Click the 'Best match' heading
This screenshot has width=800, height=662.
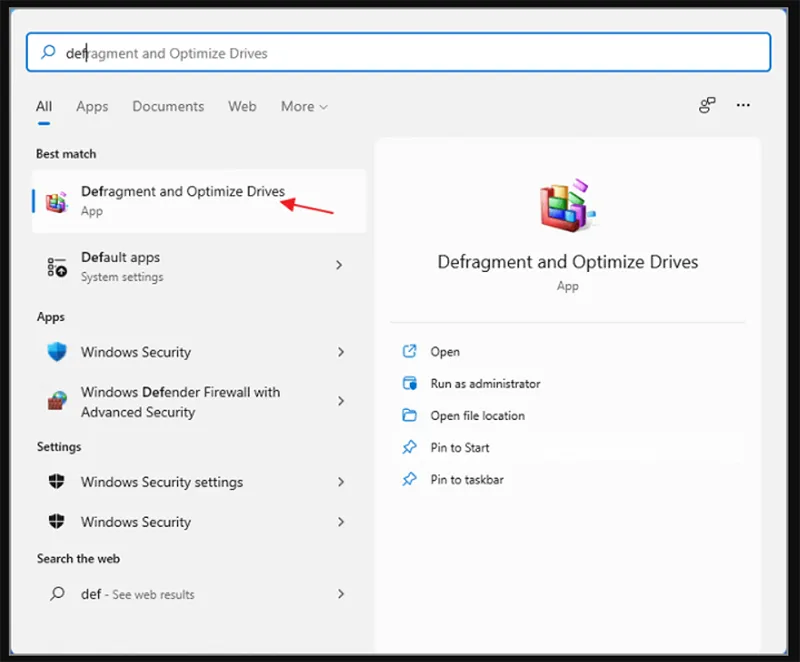66,154
